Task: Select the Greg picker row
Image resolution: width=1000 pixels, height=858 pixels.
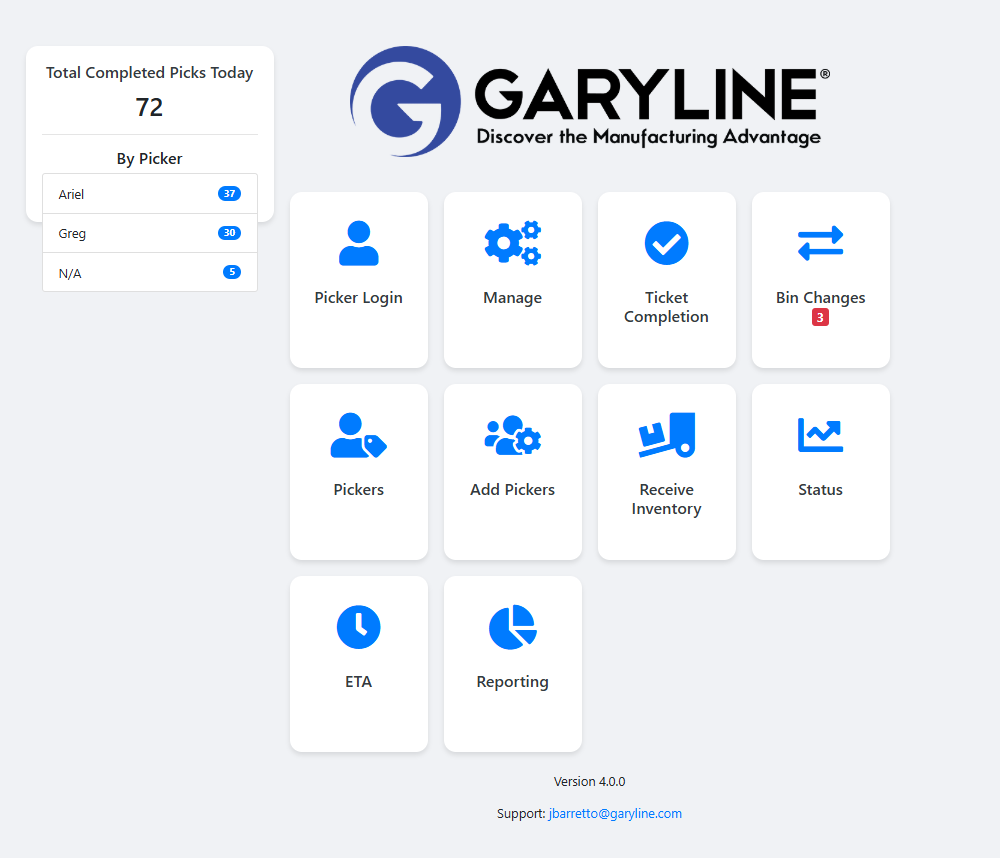Action: 150,233
